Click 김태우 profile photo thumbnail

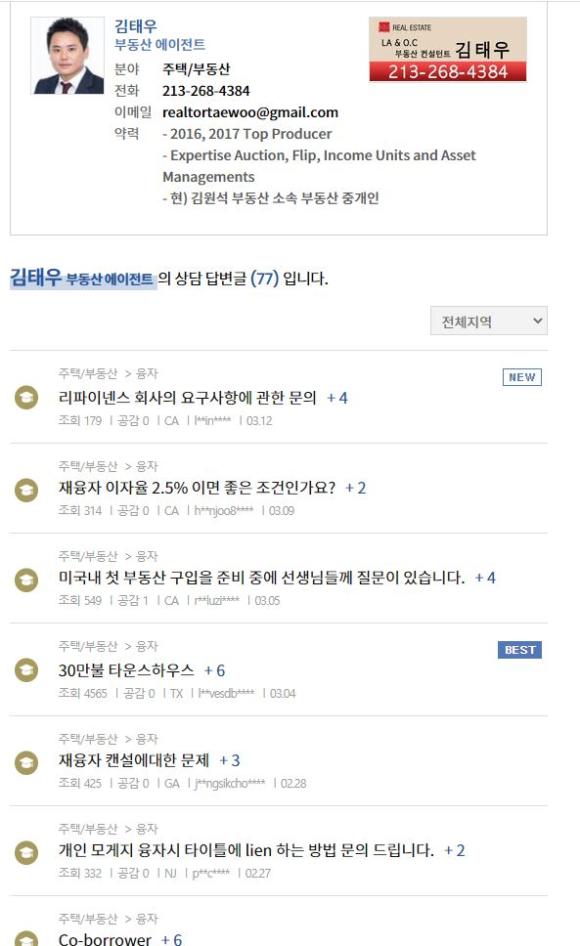point(68,56)
